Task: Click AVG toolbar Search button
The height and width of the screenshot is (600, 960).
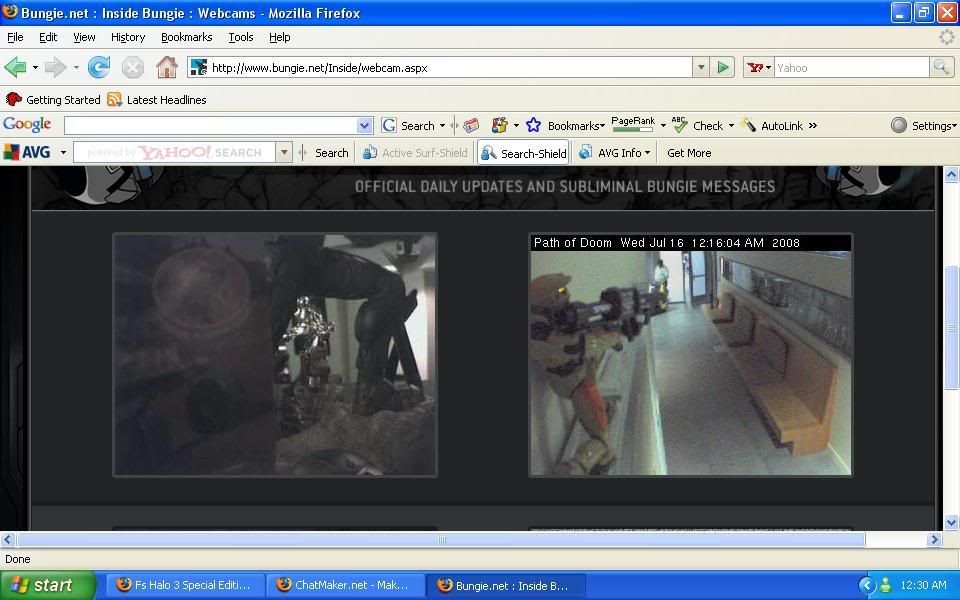Action: coord(331,152)
